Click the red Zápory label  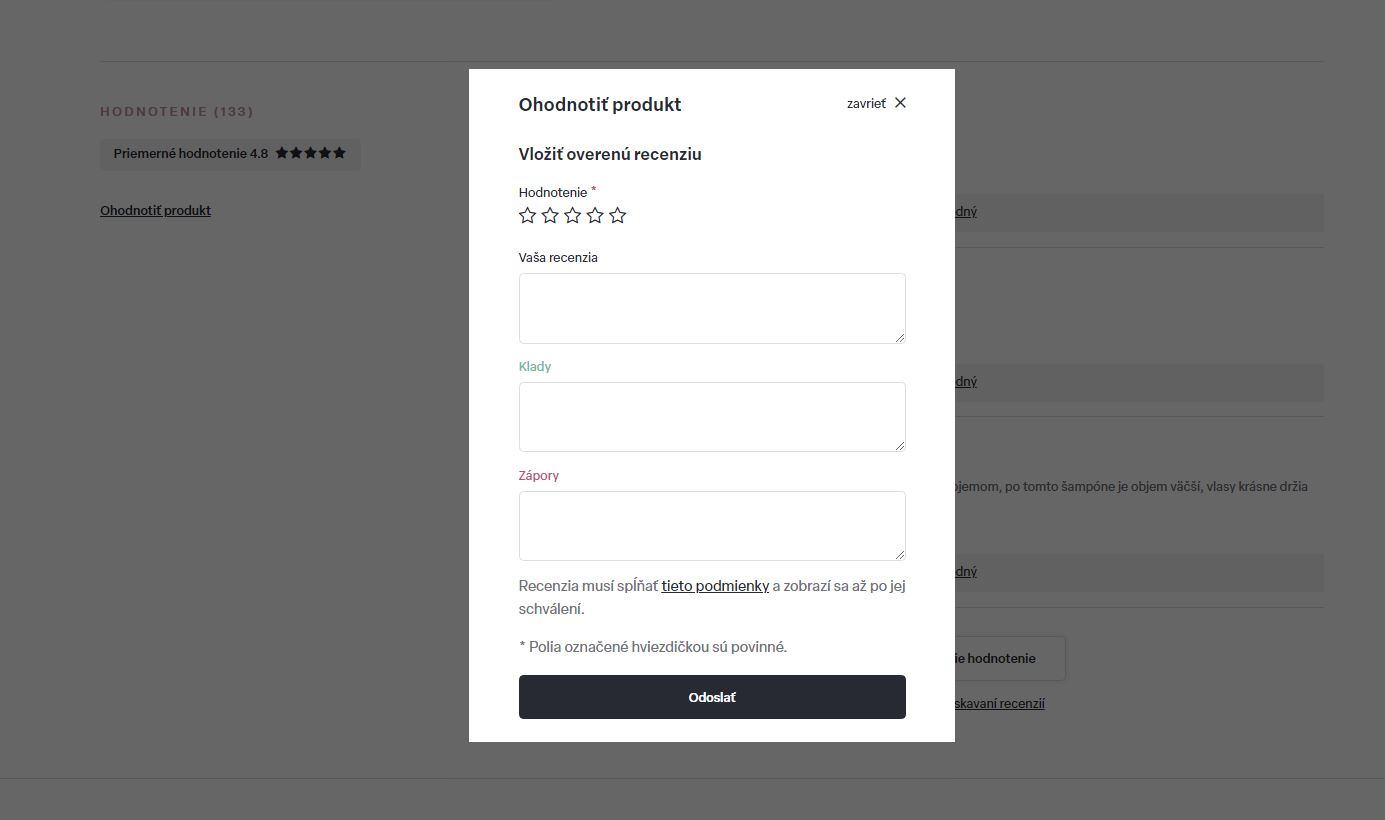[539, 475]
